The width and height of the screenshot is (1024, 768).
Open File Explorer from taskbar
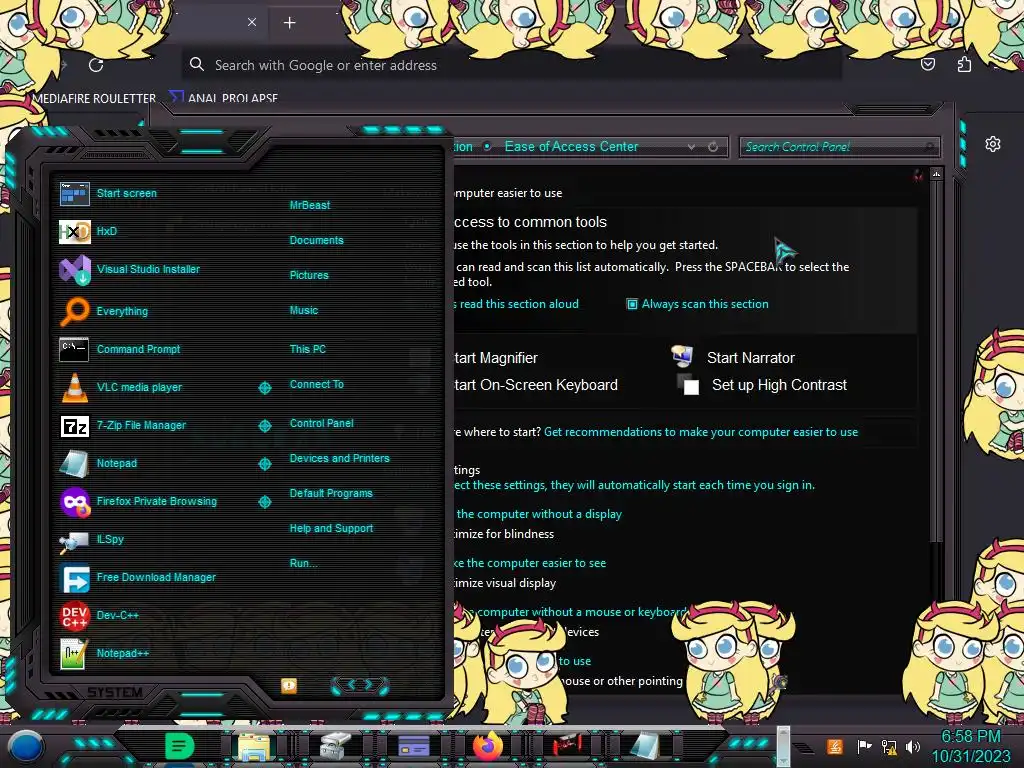254,746
